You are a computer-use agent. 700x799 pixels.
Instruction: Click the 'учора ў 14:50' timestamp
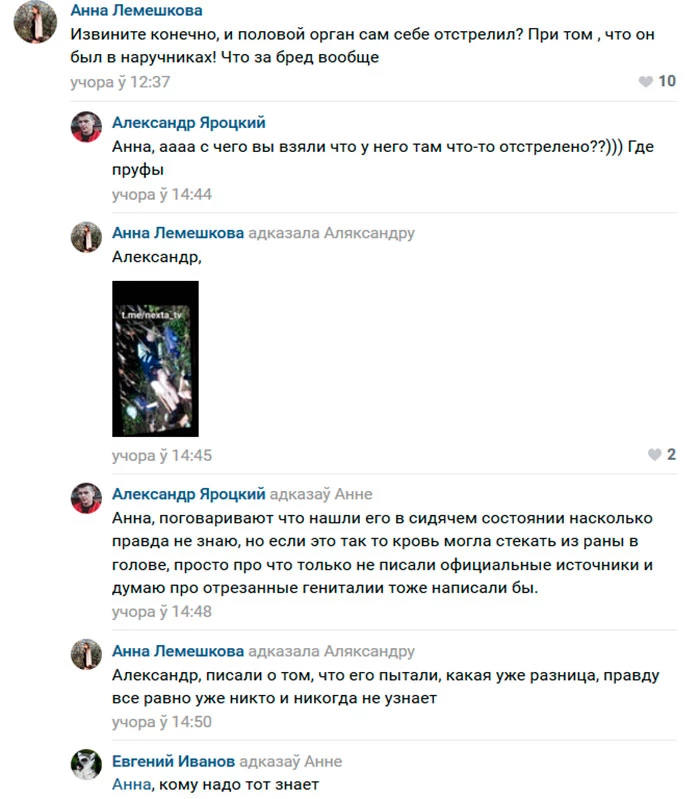click(x=162, y=722)
